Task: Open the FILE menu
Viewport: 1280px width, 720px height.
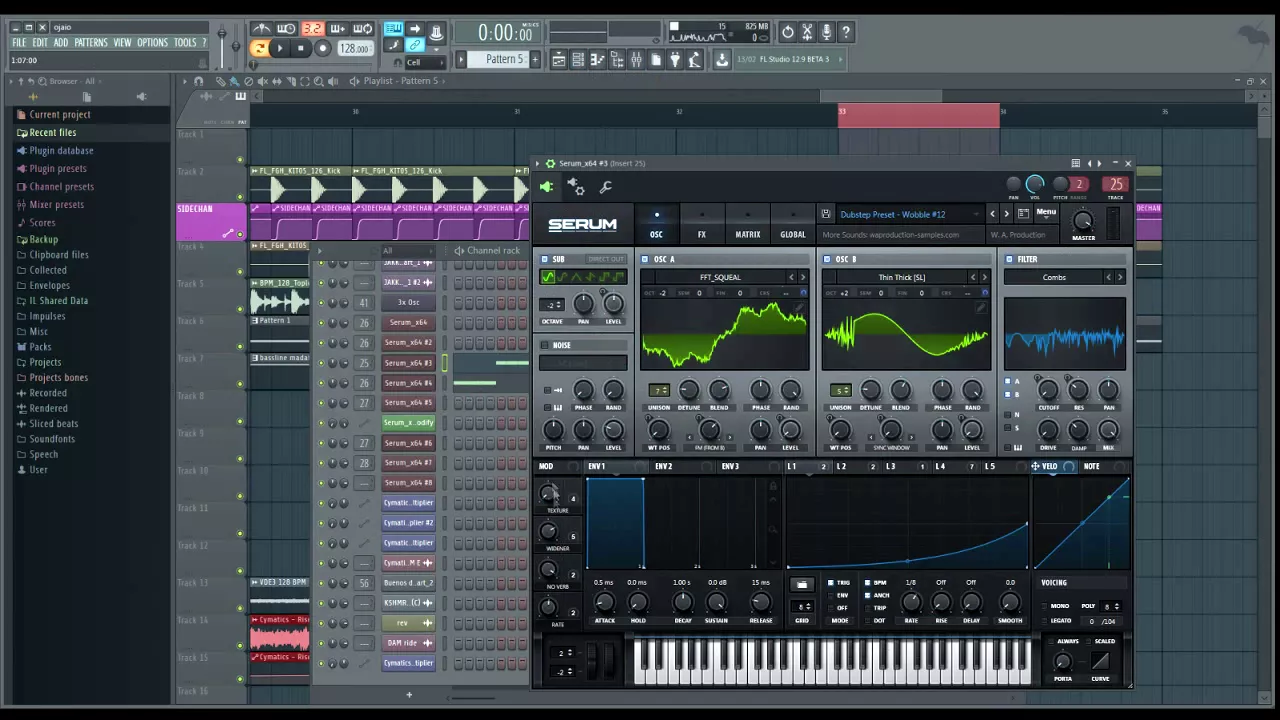Action: click(19, 43)
